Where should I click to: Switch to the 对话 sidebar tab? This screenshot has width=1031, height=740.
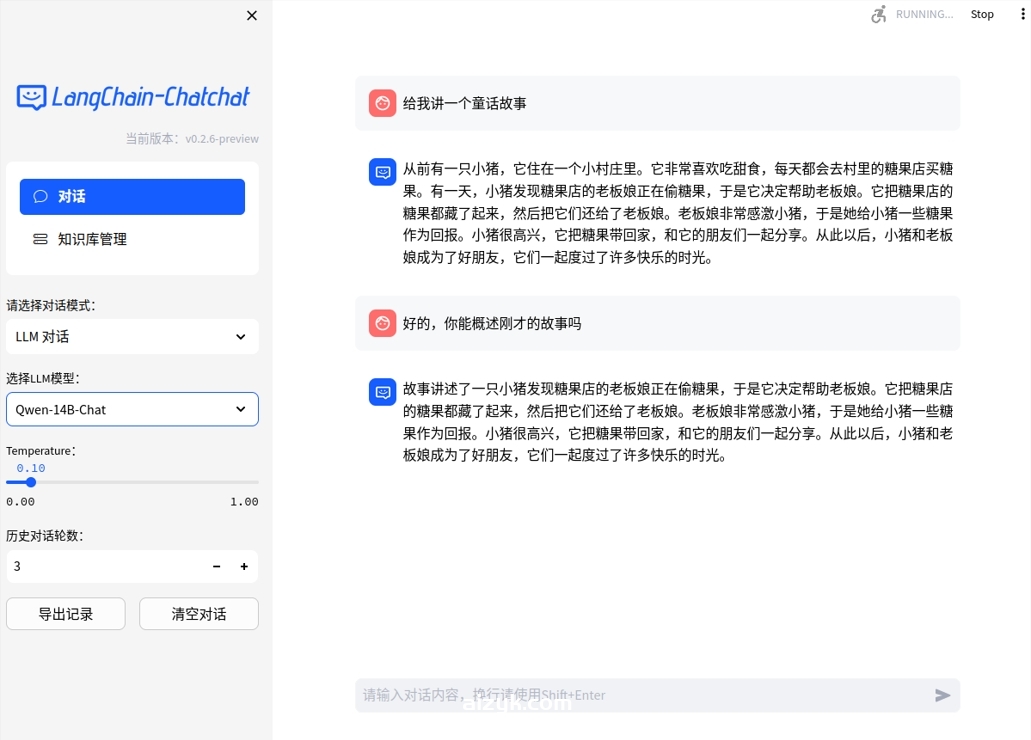132,196
